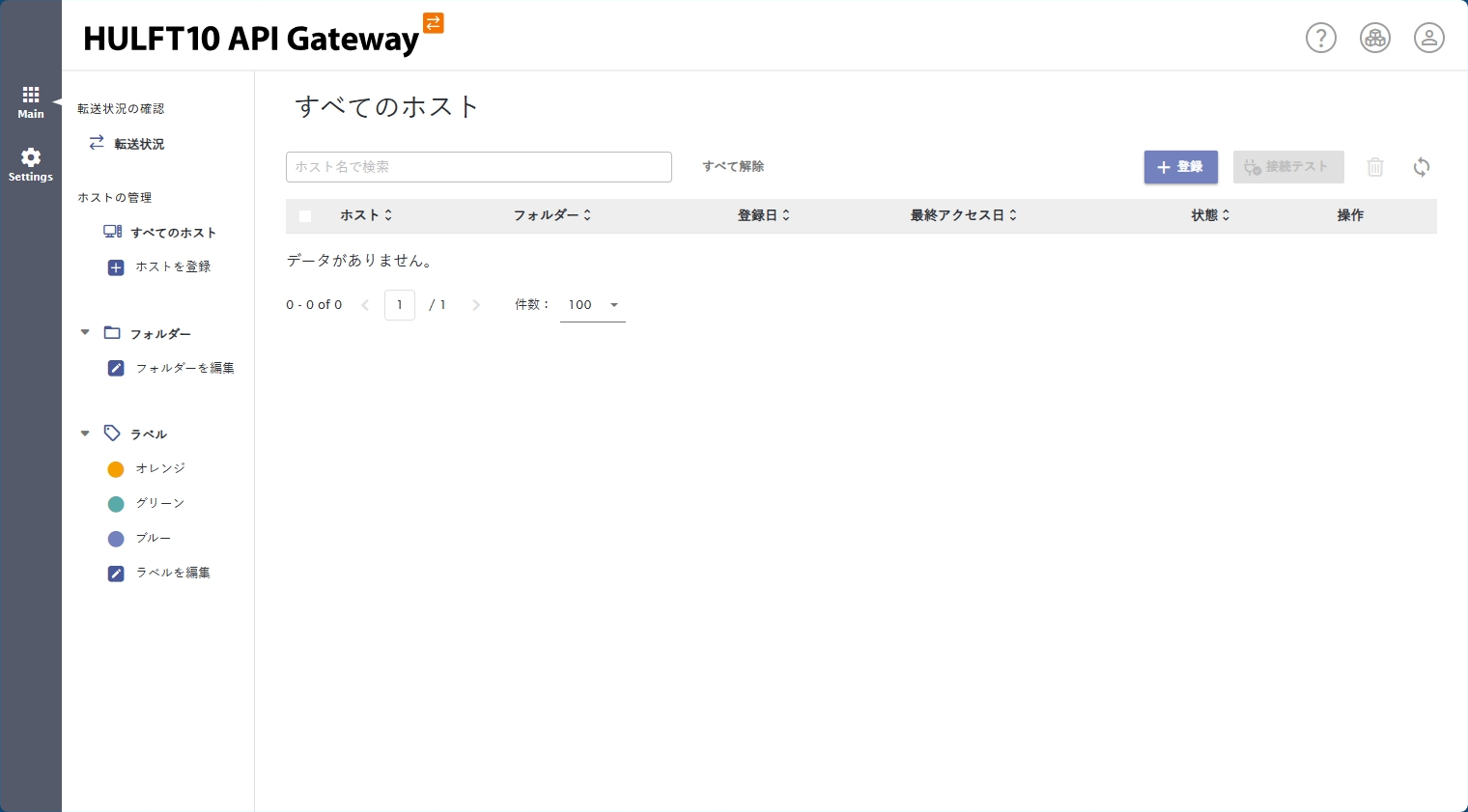Open 転送状況 menu item

coord(139,144)
